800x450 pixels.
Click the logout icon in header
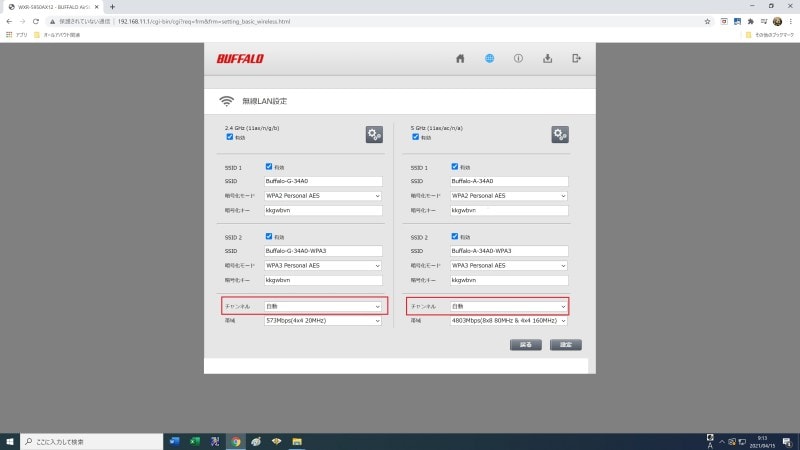[x=576, y=58]
